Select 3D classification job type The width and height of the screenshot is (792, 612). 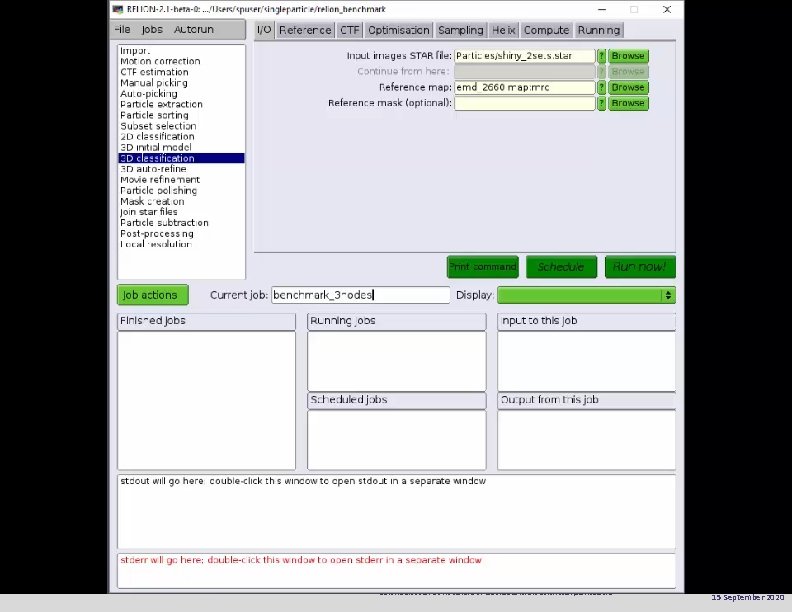(181, 158)
